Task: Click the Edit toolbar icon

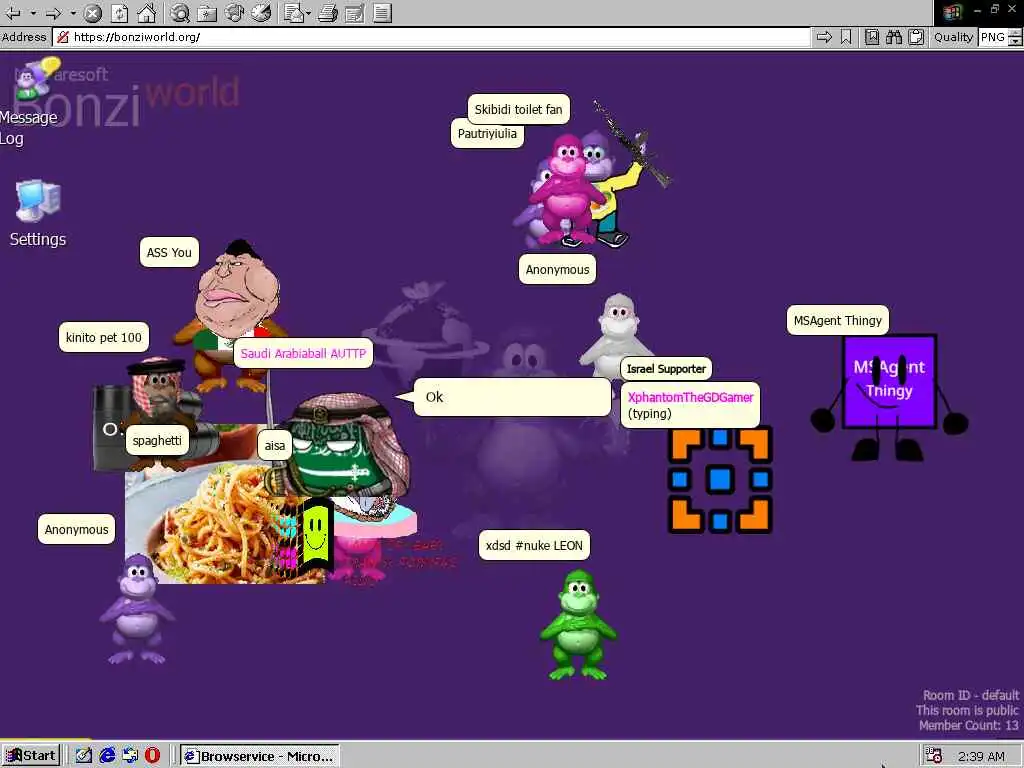Action: pos(355,12)
